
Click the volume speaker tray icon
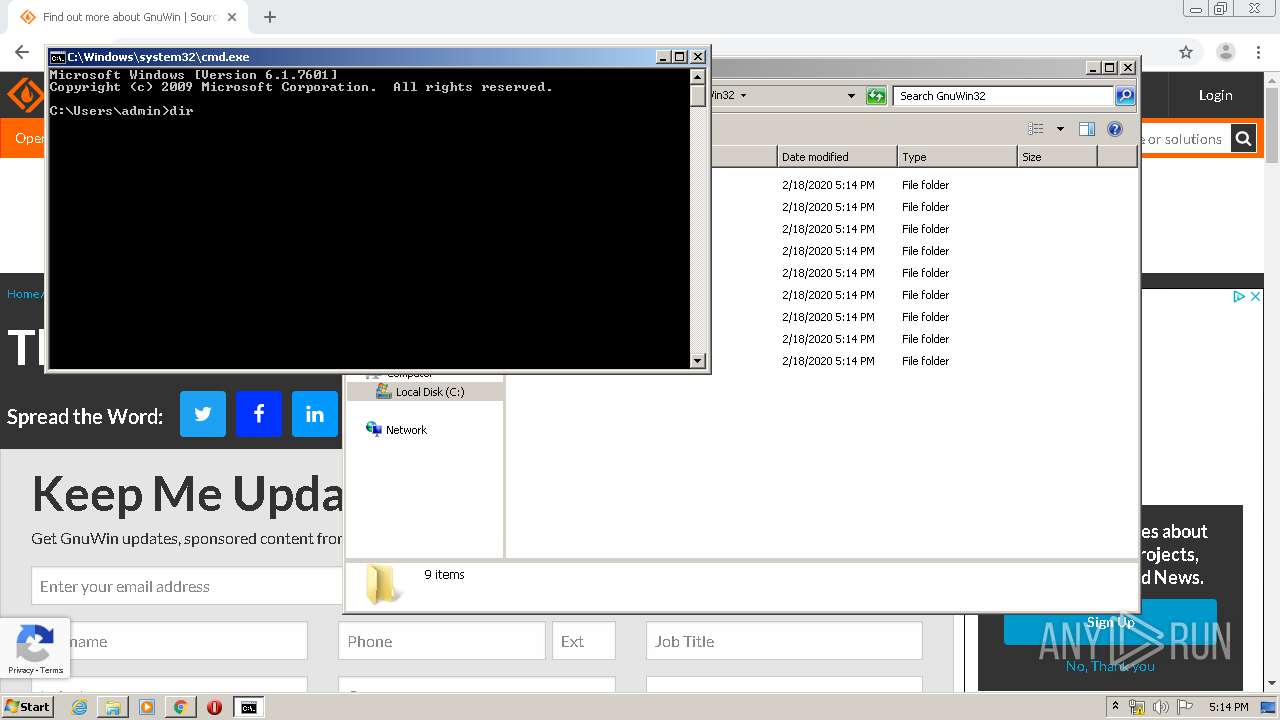click(1160, 707)
